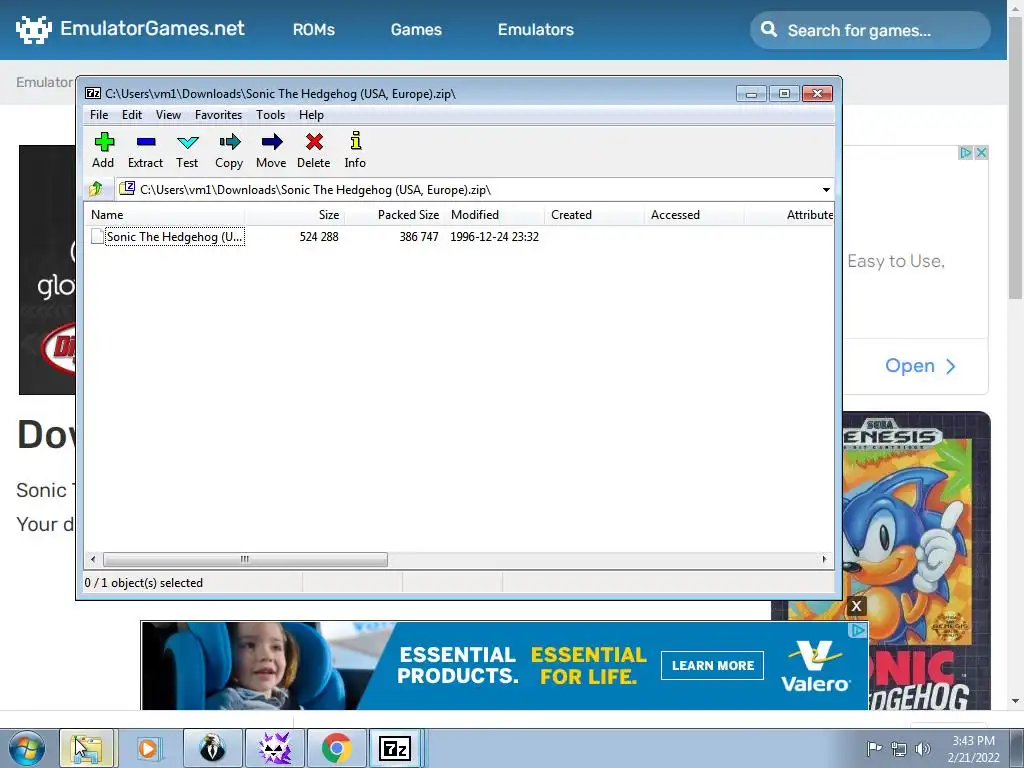The height and width of the screenshot is (768, 1024).
Task: Click the taskbar clock showing 3:43 PM
Action: 973,749
